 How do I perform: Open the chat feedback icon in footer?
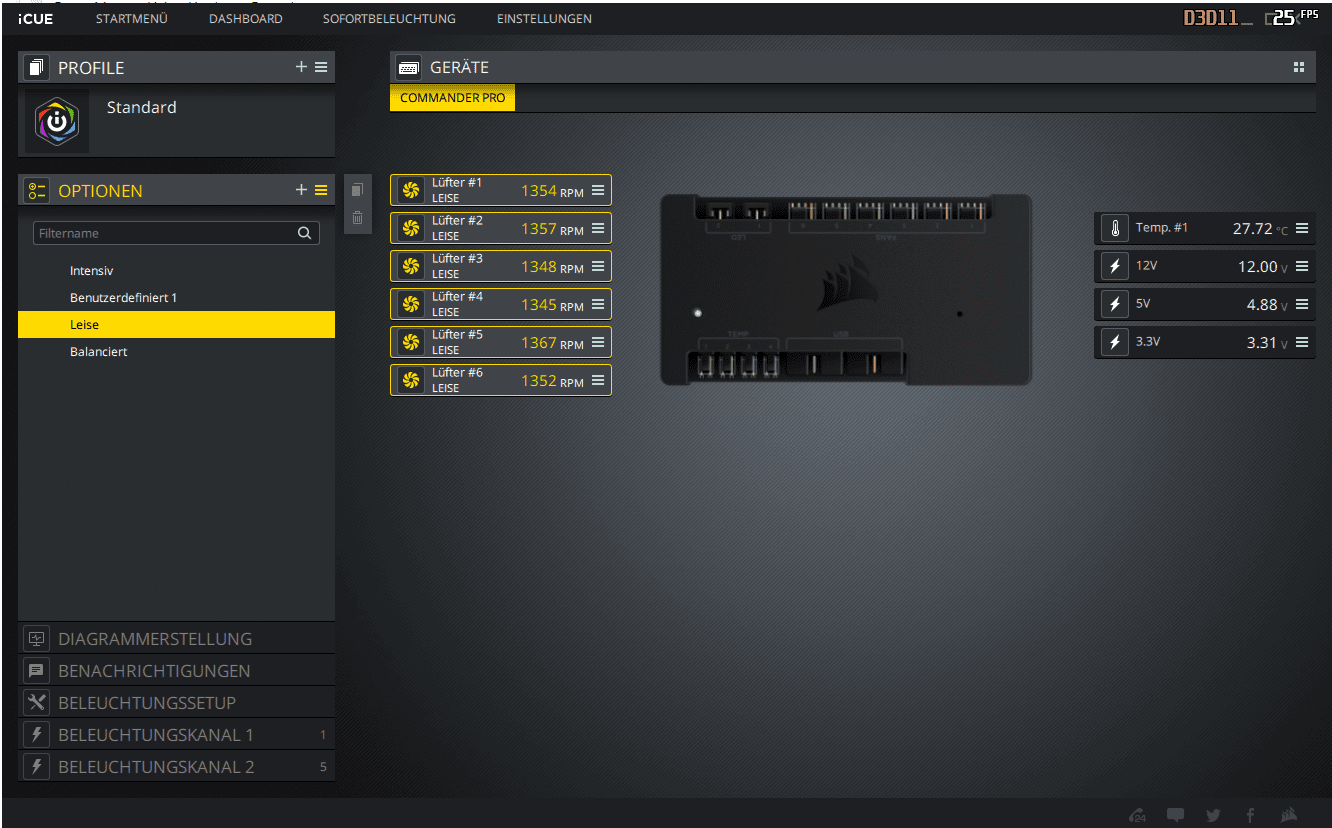pos(1175,815)
